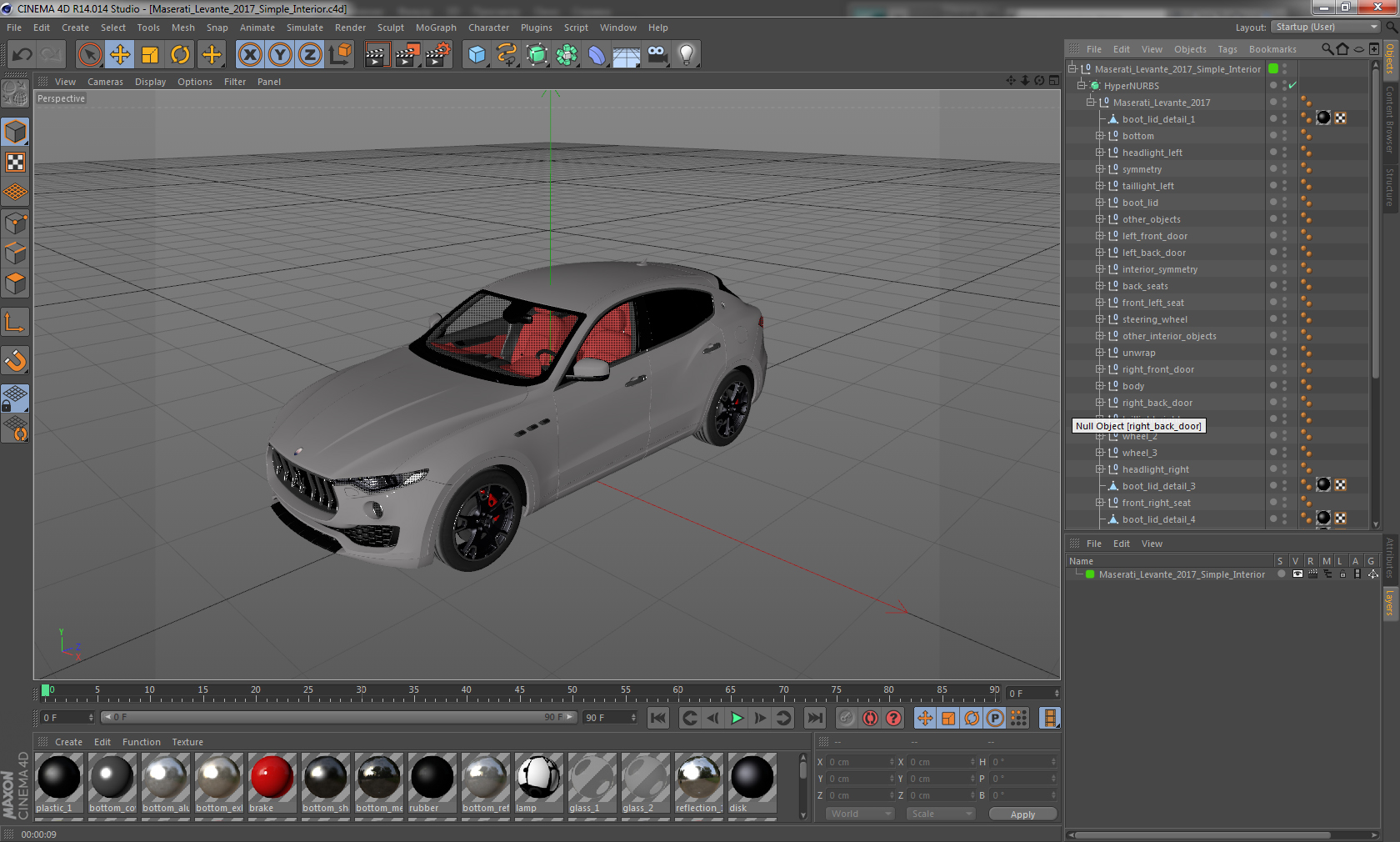Screen dimensions: 1400x842
Task: Toggle Y axis lock
Action: click(280, 55)
